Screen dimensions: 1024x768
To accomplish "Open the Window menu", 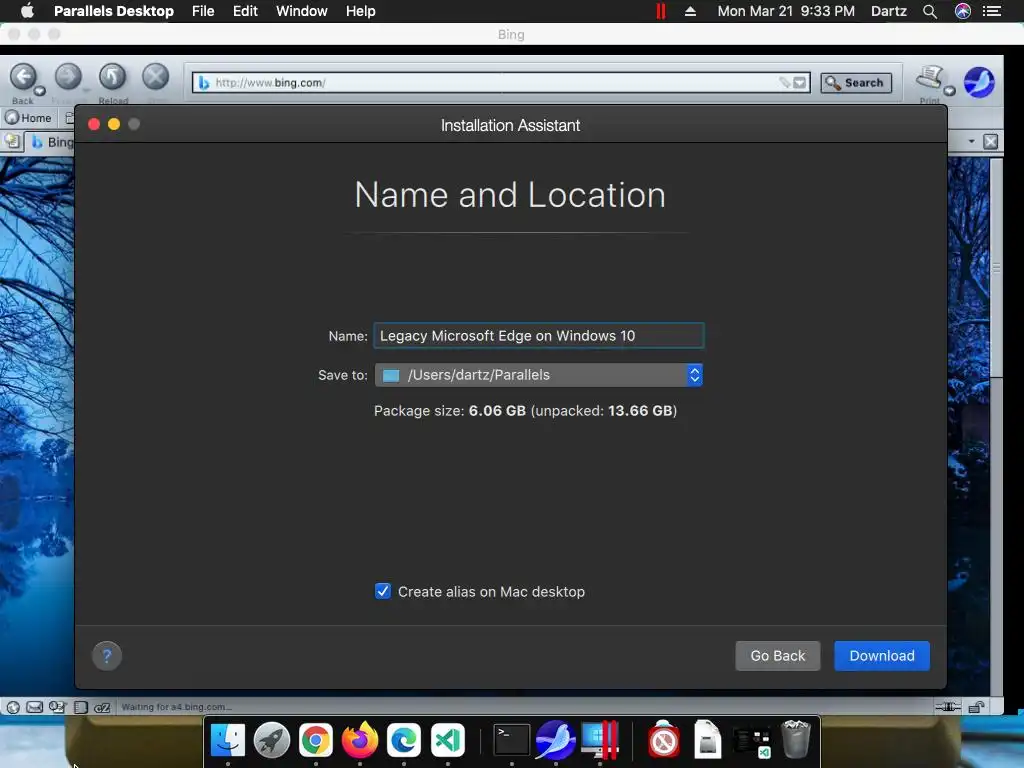I will coord(302,11).
